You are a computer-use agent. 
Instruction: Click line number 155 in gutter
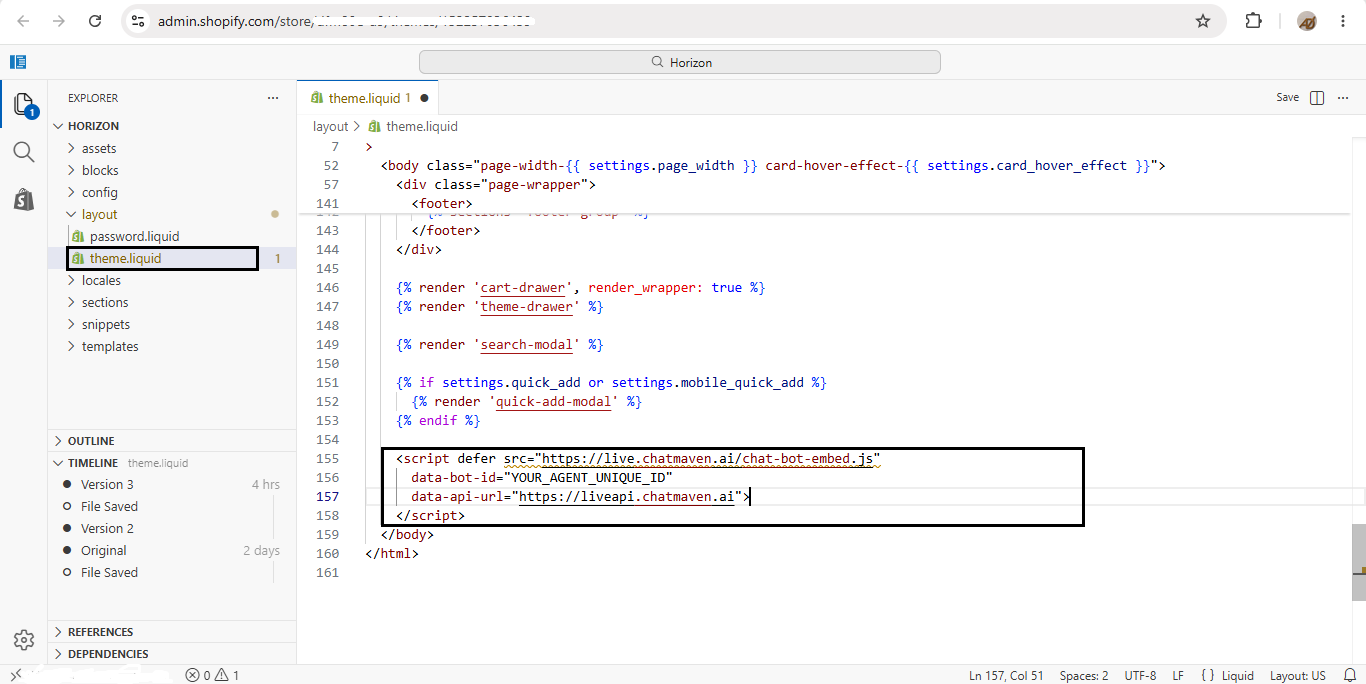(x=327, y=459)
